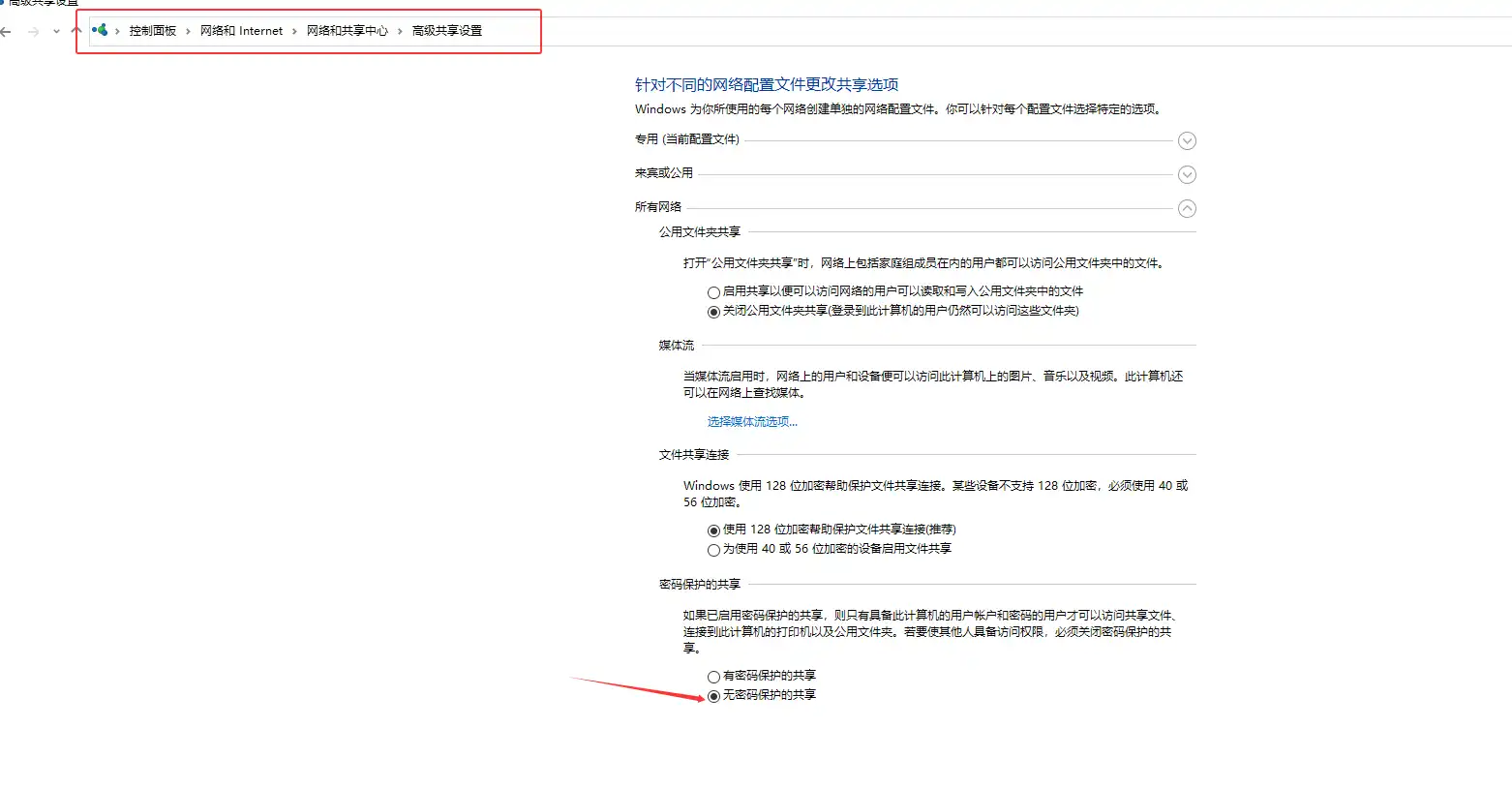
Task: Click the control panel icon in address bar
Action: click(100, 30)
